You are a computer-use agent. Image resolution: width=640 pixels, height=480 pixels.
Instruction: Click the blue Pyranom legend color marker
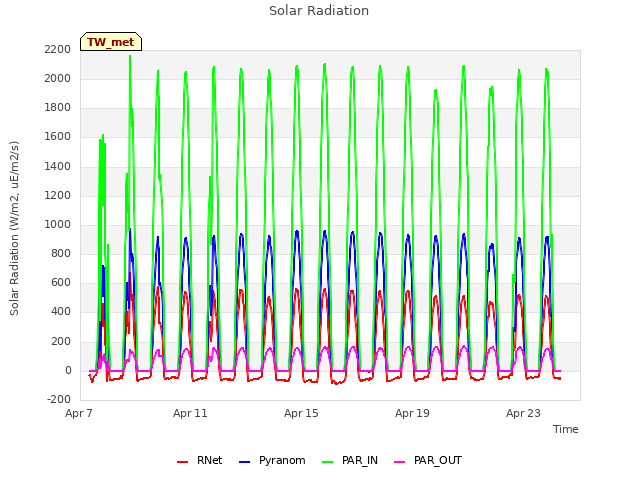(x=244, y=462)
